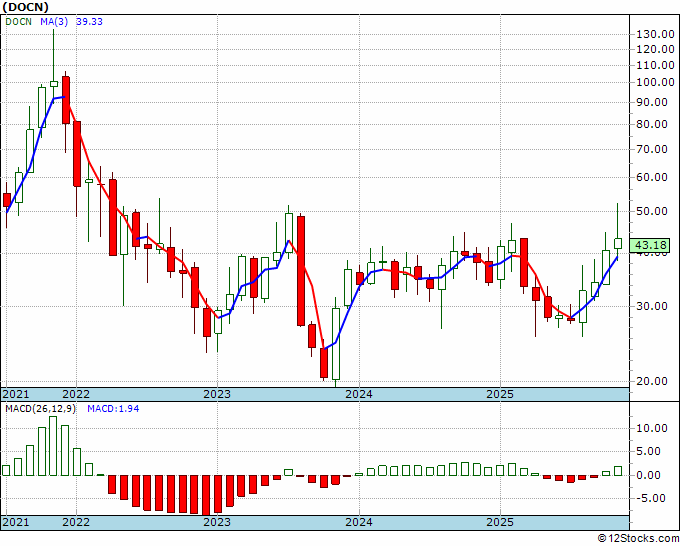680x546 pixels.
Task: Click the tallest green MACD histogram bar
Action: [54, 445]
